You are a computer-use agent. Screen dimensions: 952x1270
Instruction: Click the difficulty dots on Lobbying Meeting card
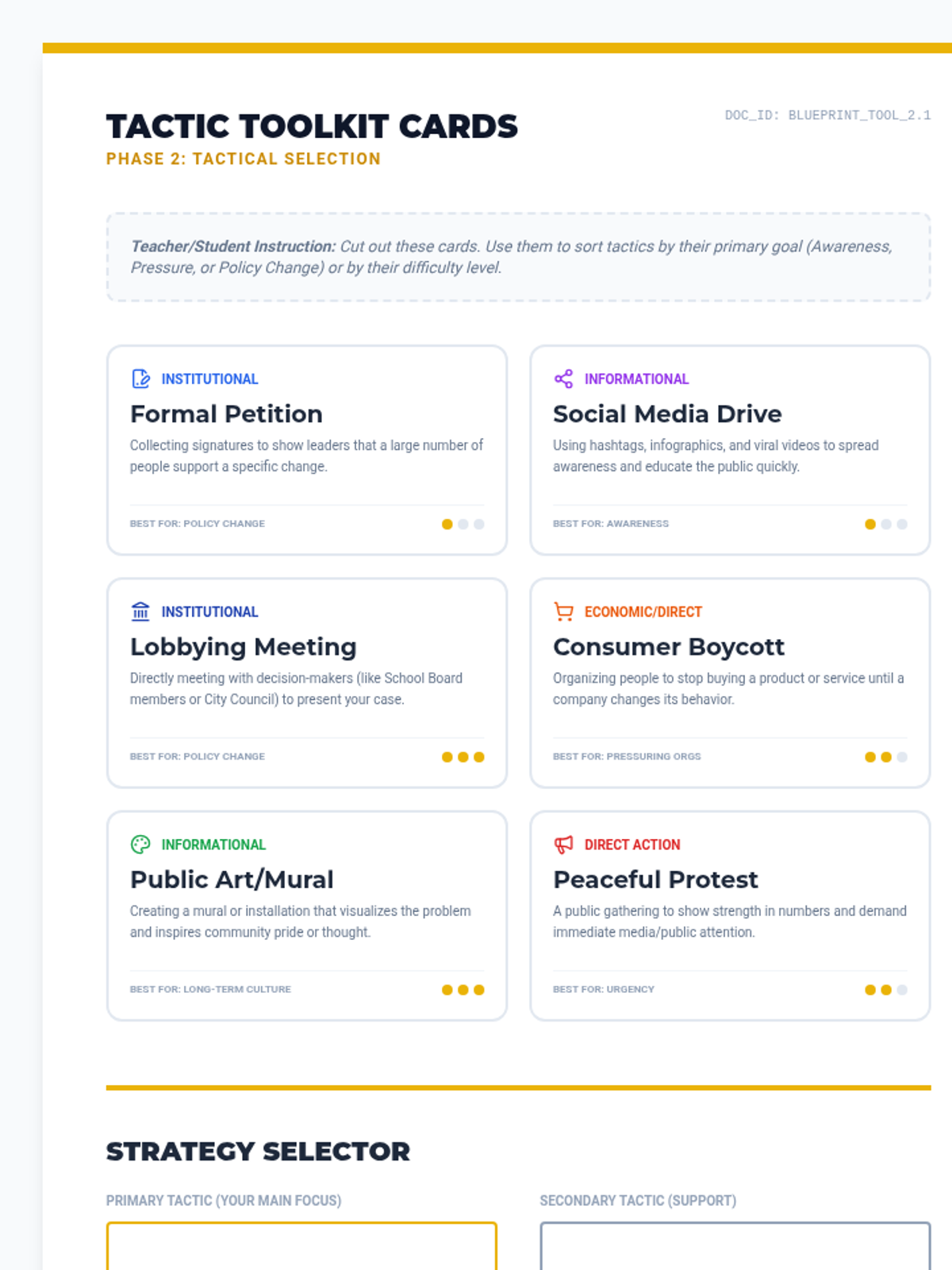(x=463, y=757)
